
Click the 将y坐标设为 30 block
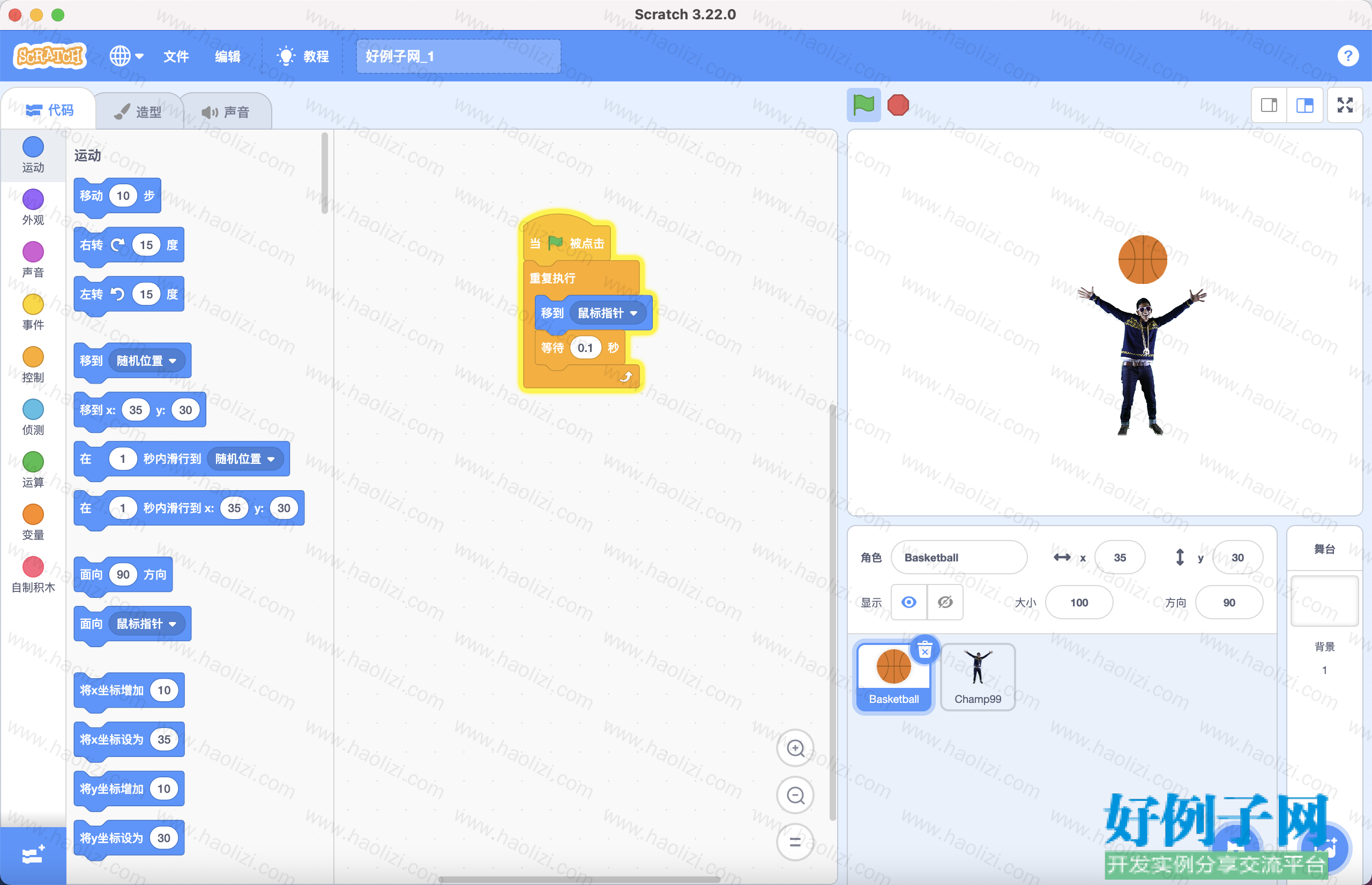pyautogui.click(x=129, y=838)
